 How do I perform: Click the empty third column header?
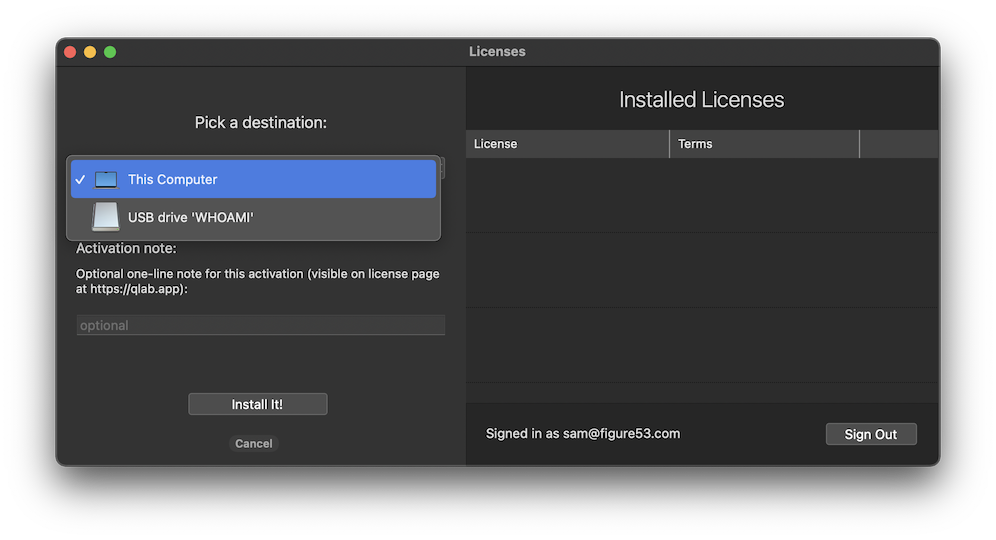point(898,144)
